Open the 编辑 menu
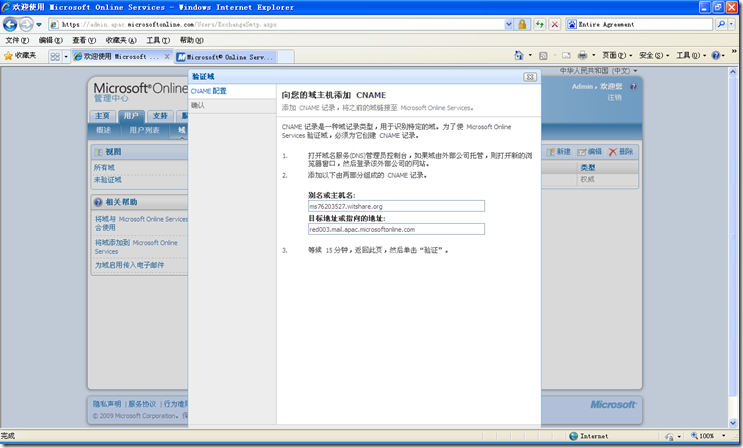This screenshot has width=743, height=448. (x=50, y=40)
